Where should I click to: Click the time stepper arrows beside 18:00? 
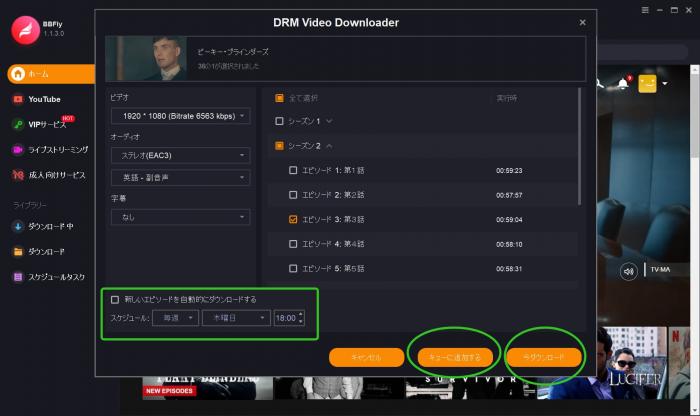coord(301,318)
